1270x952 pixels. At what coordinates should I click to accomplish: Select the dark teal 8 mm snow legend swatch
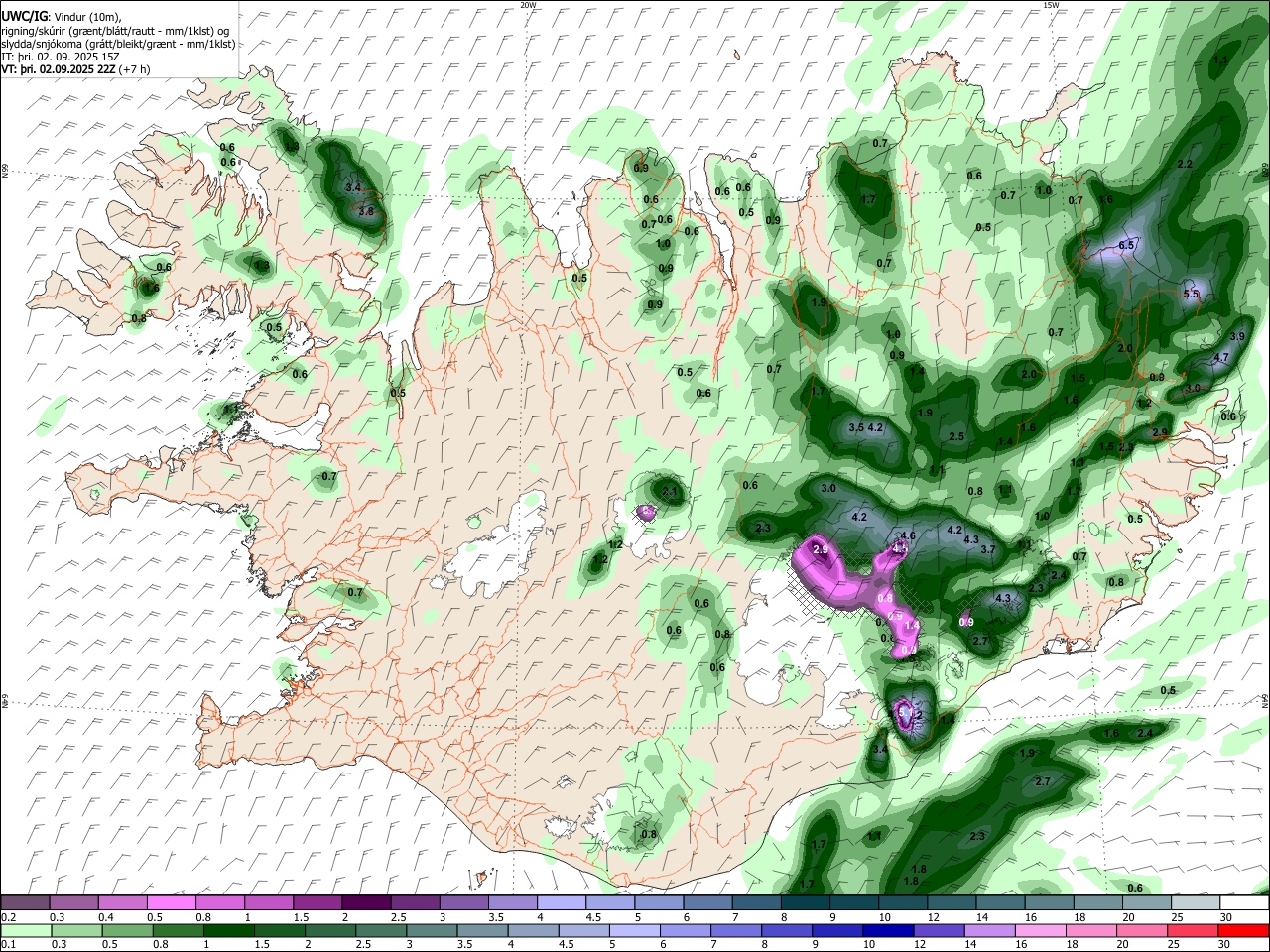pyautogui.click(x=806, y=902)
